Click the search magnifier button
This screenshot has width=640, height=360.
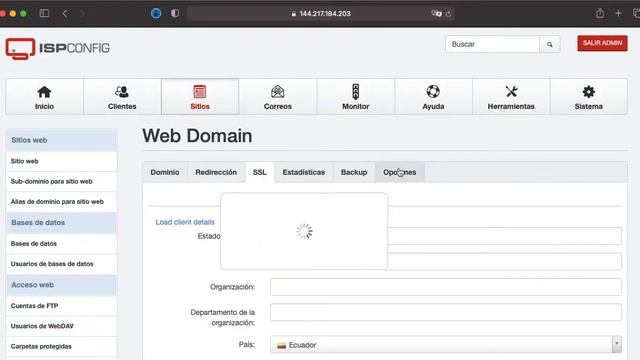coord(550,44)
